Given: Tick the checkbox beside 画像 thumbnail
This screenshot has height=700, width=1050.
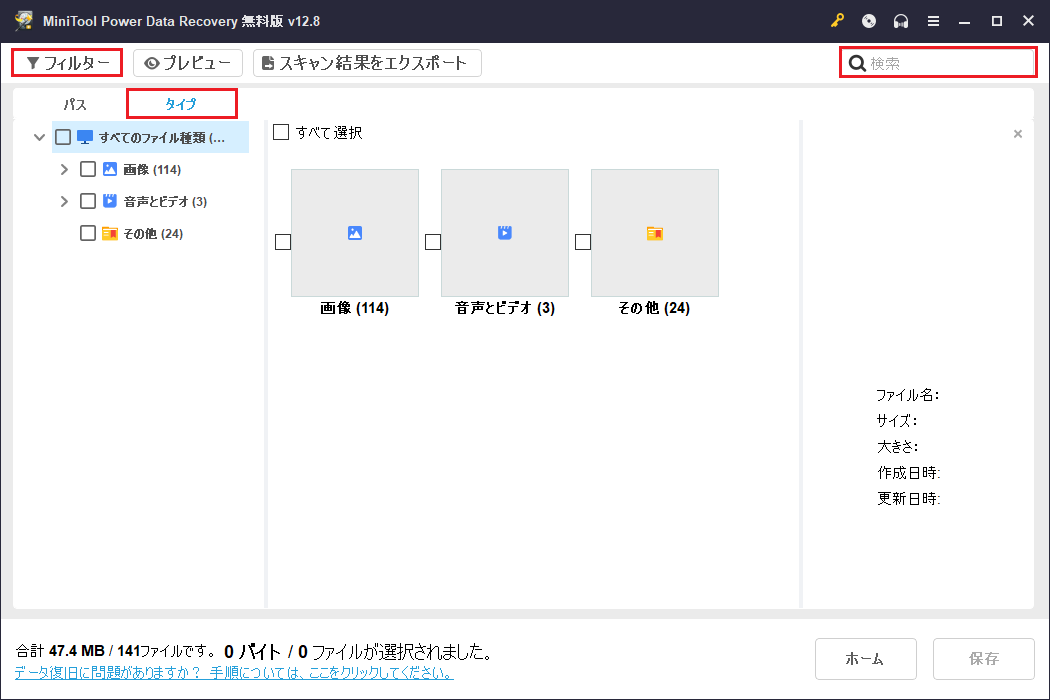Looking at the screenshot, I should click(283, 242).
